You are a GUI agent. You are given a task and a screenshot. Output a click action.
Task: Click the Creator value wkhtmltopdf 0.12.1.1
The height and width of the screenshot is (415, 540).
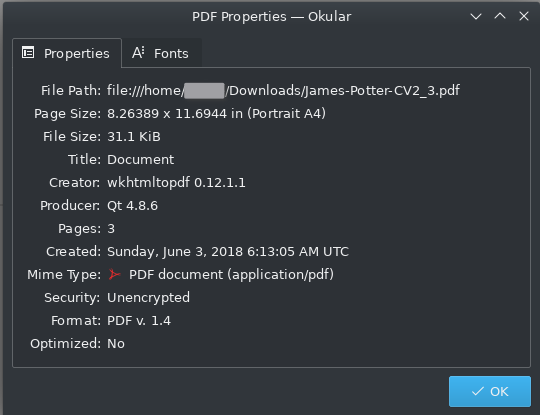[176, 183]
